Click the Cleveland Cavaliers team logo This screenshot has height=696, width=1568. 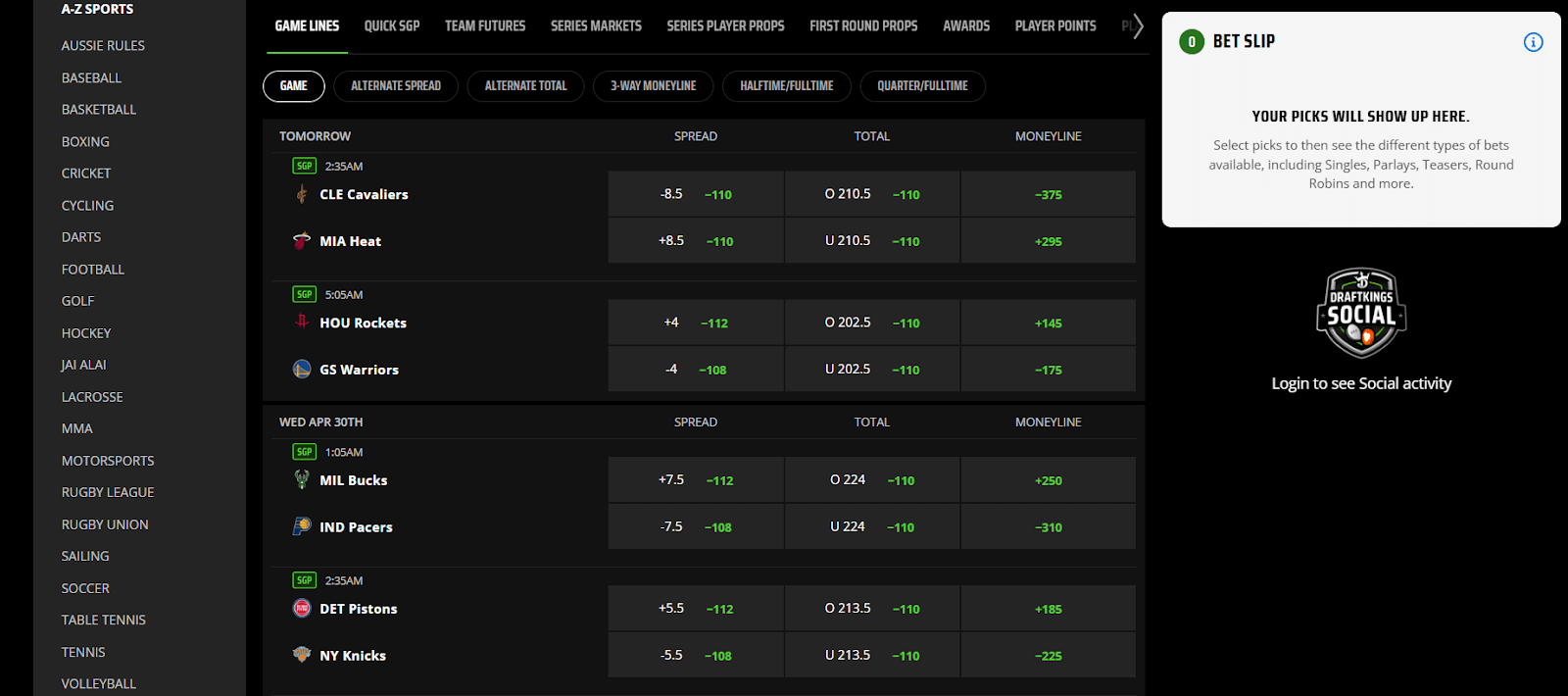point(302,194)
